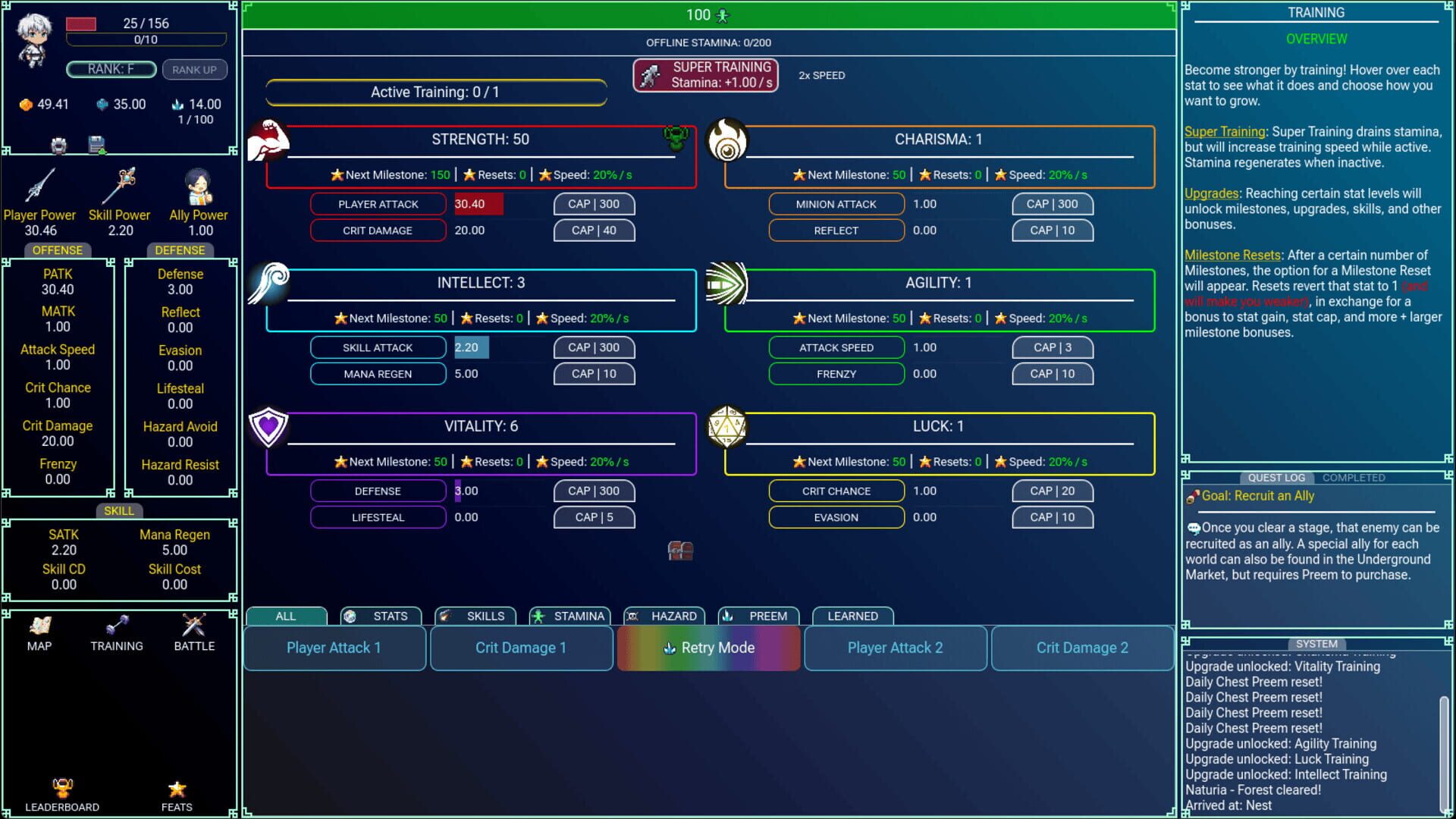Click the Feats trophy icon

pos(177,789)
